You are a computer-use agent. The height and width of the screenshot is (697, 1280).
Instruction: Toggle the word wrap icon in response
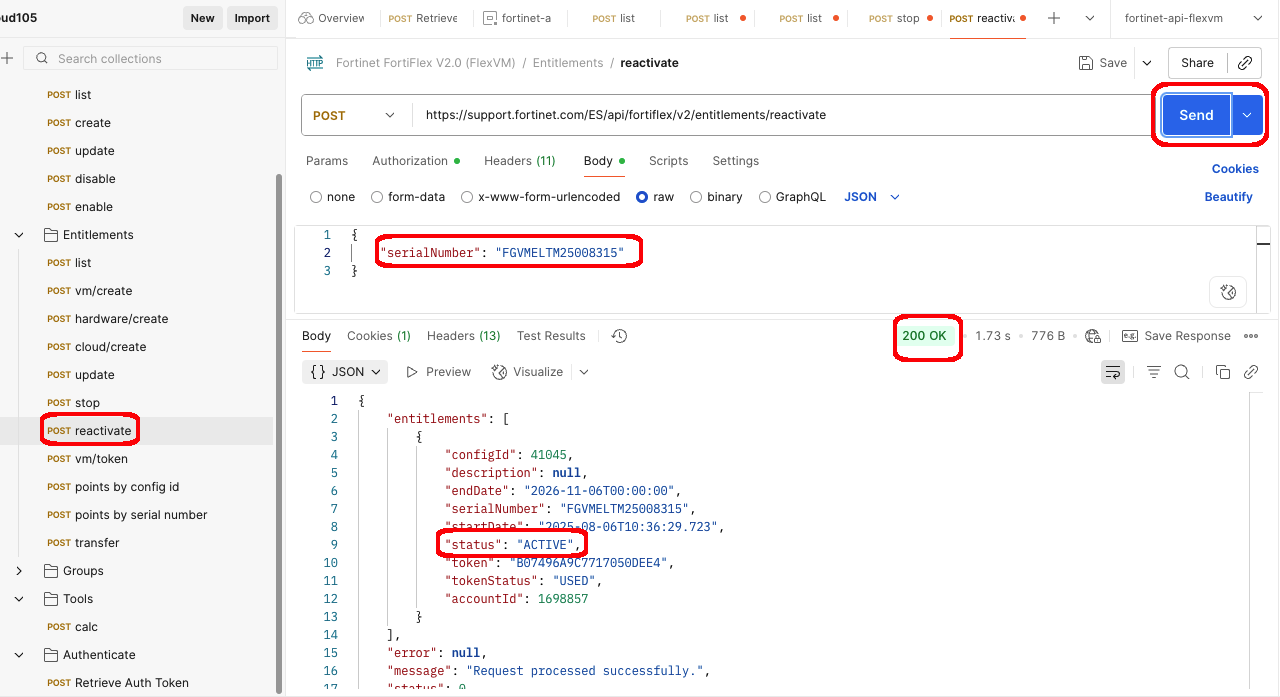(x=1112, y=372)
